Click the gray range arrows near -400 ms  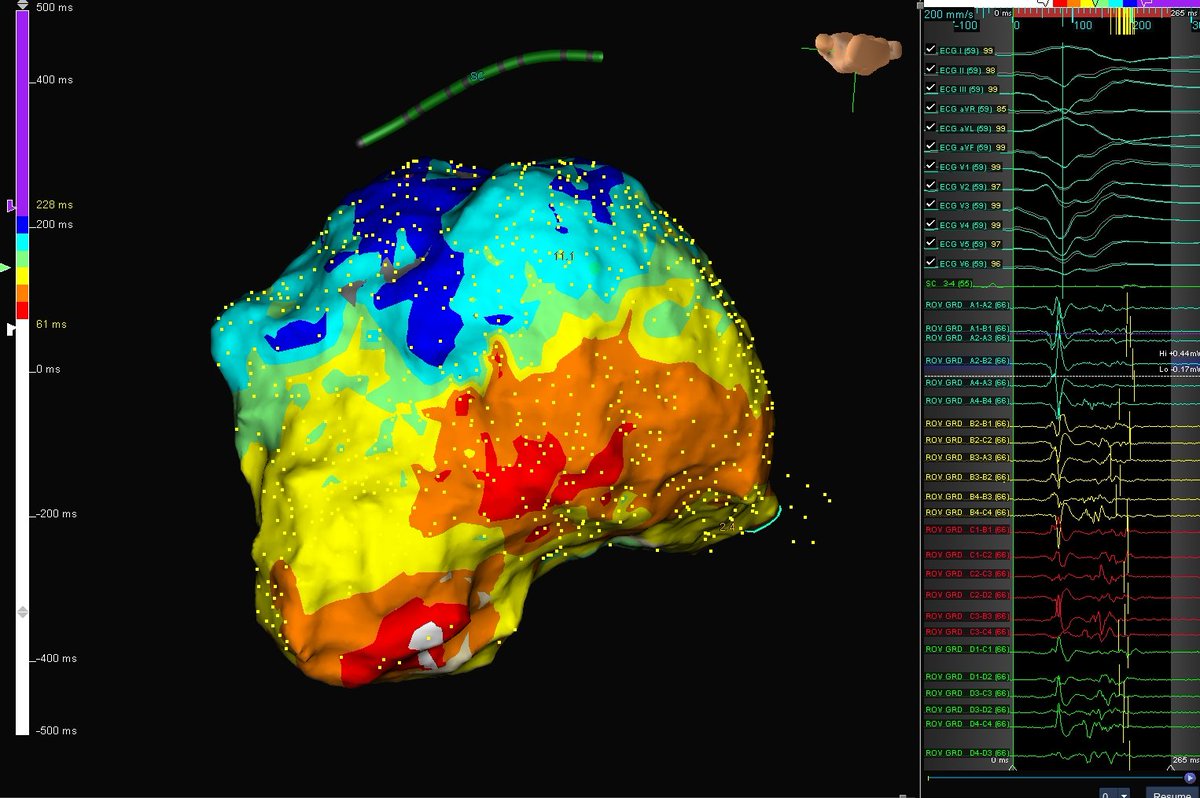click(x=23, y=611)
